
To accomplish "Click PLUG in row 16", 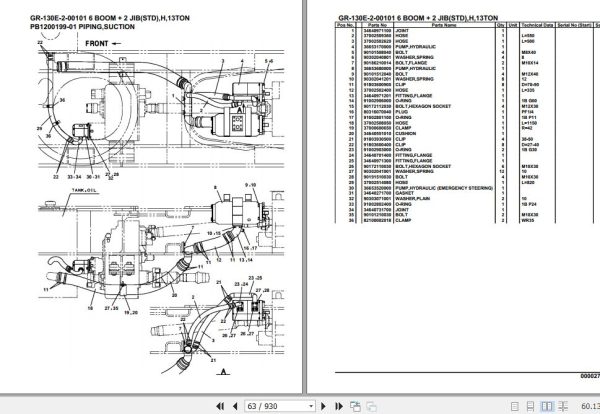I will [401, 112].
